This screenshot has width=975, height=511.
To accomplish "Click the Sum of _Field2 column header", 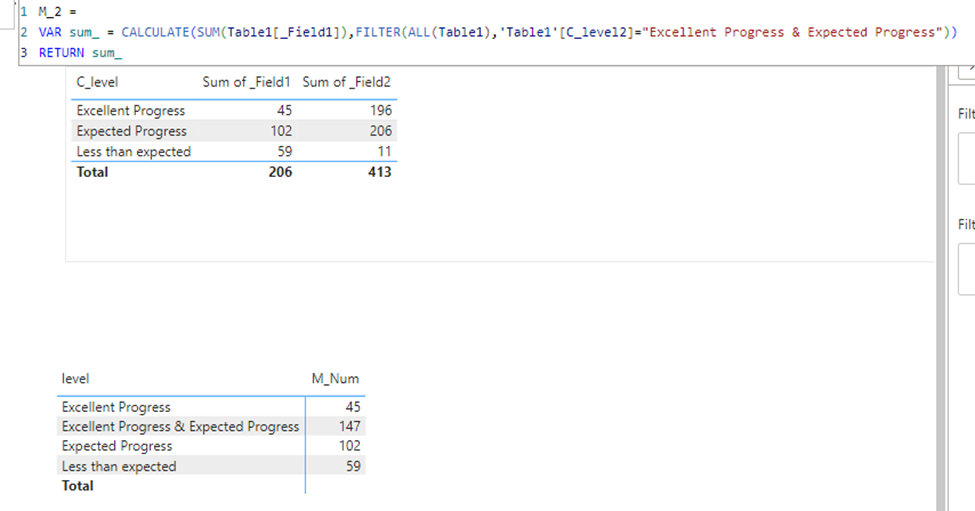I will click(x=346, y=82).
